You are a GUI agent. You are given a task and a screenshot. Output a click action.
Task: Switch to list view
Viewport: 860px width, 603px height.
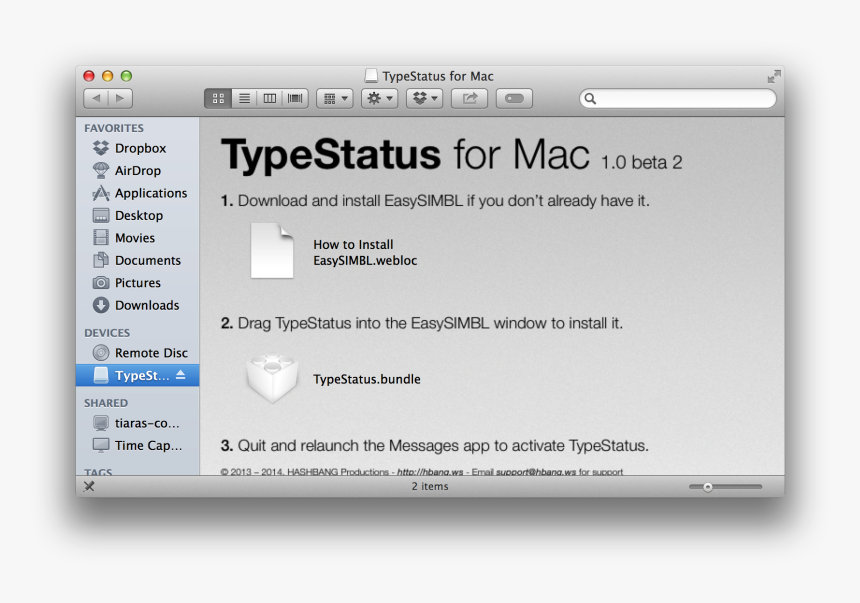(244, 98)
